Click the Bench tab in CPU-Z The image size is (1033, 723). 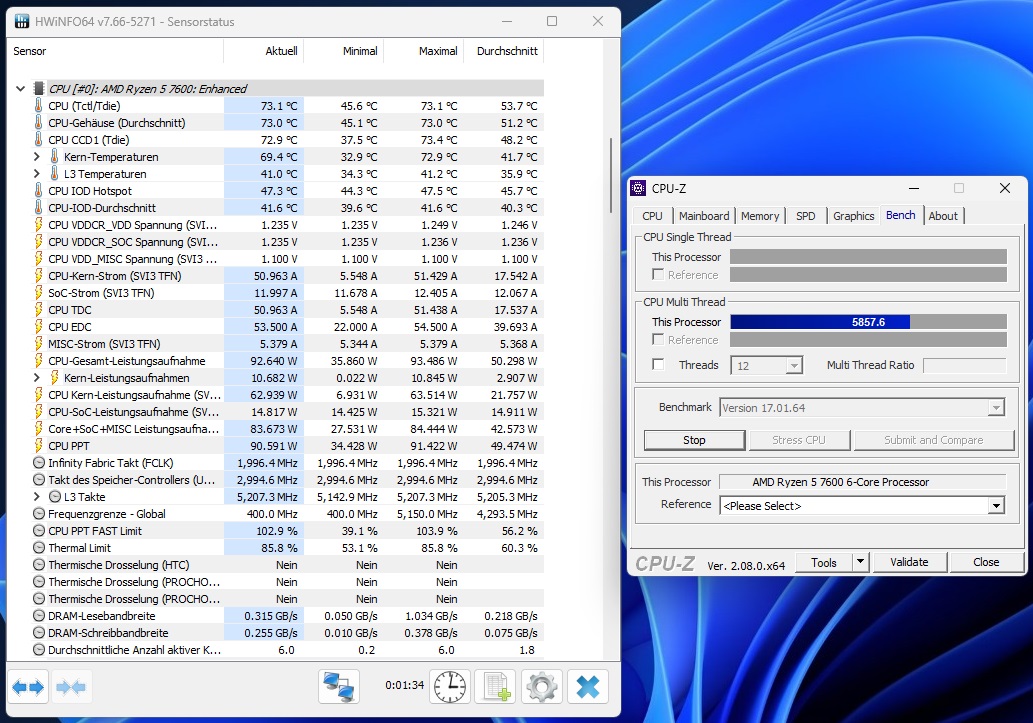(901, 215)
